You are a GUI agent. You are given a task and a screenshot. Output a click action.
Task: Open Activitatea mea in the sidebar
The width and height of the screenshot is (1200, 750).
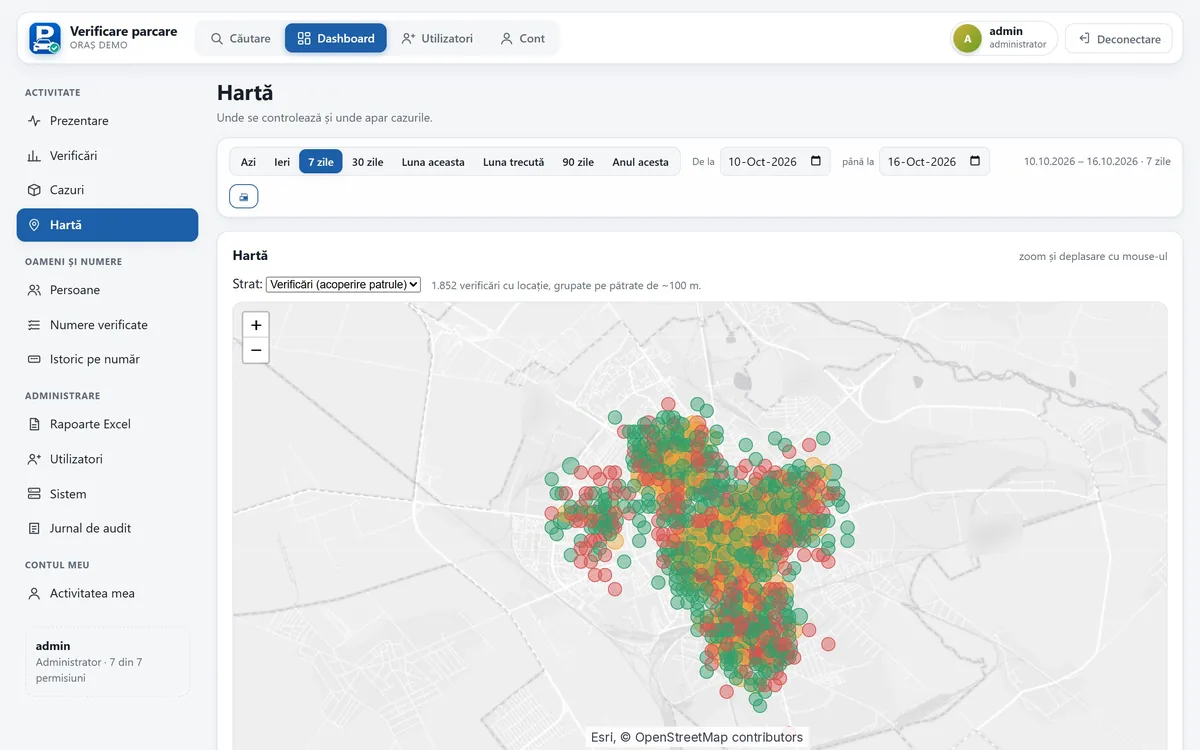click(107, 593)
